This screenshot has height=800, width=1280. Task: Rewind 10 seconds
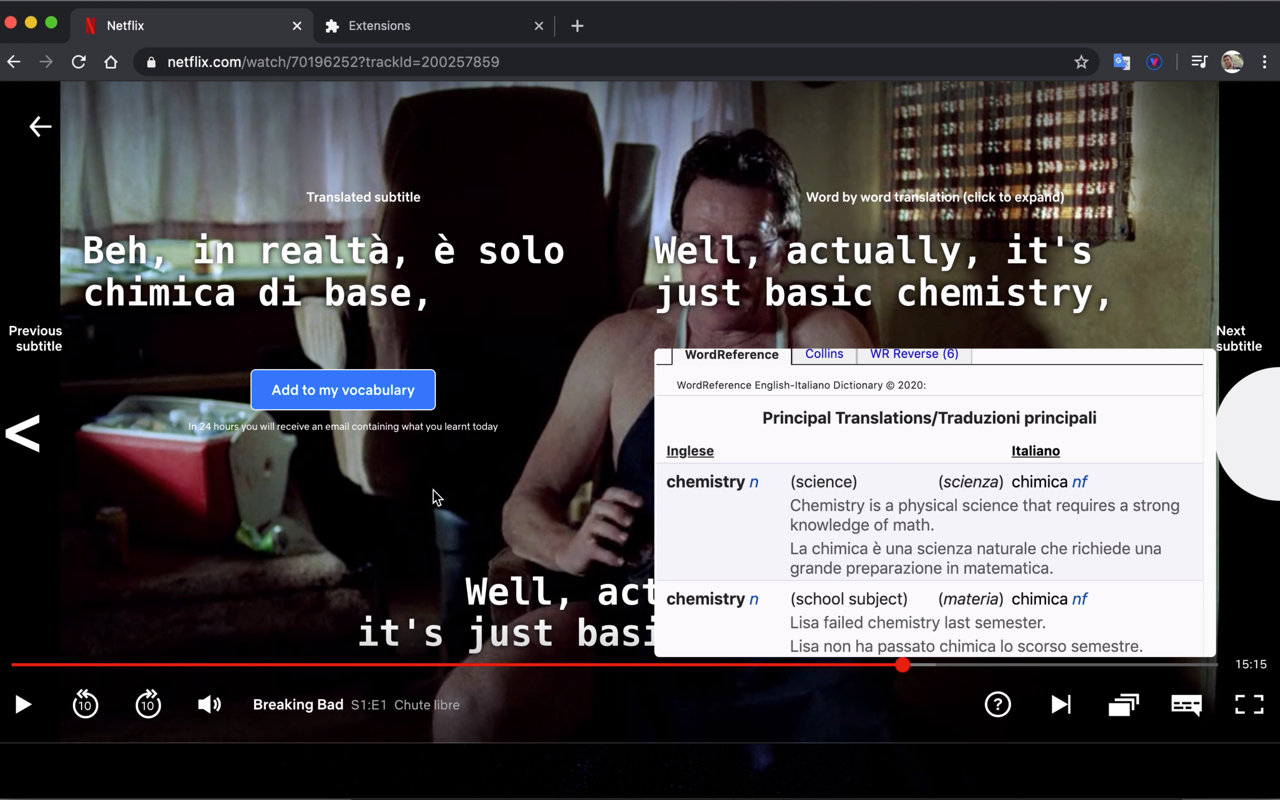tap(85, 704)
